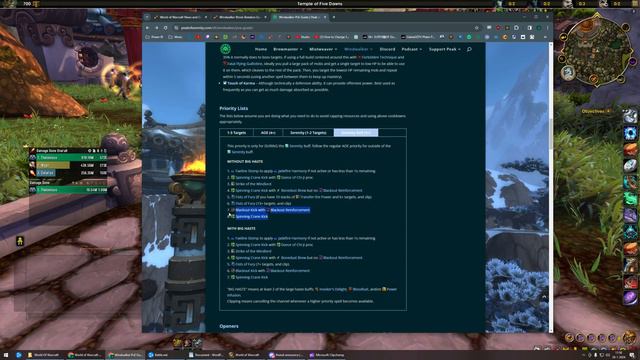Reload the page with the refresh icon
Image resolution: width=640 pixels, height=360 pixels.
(x=166, y=28)
